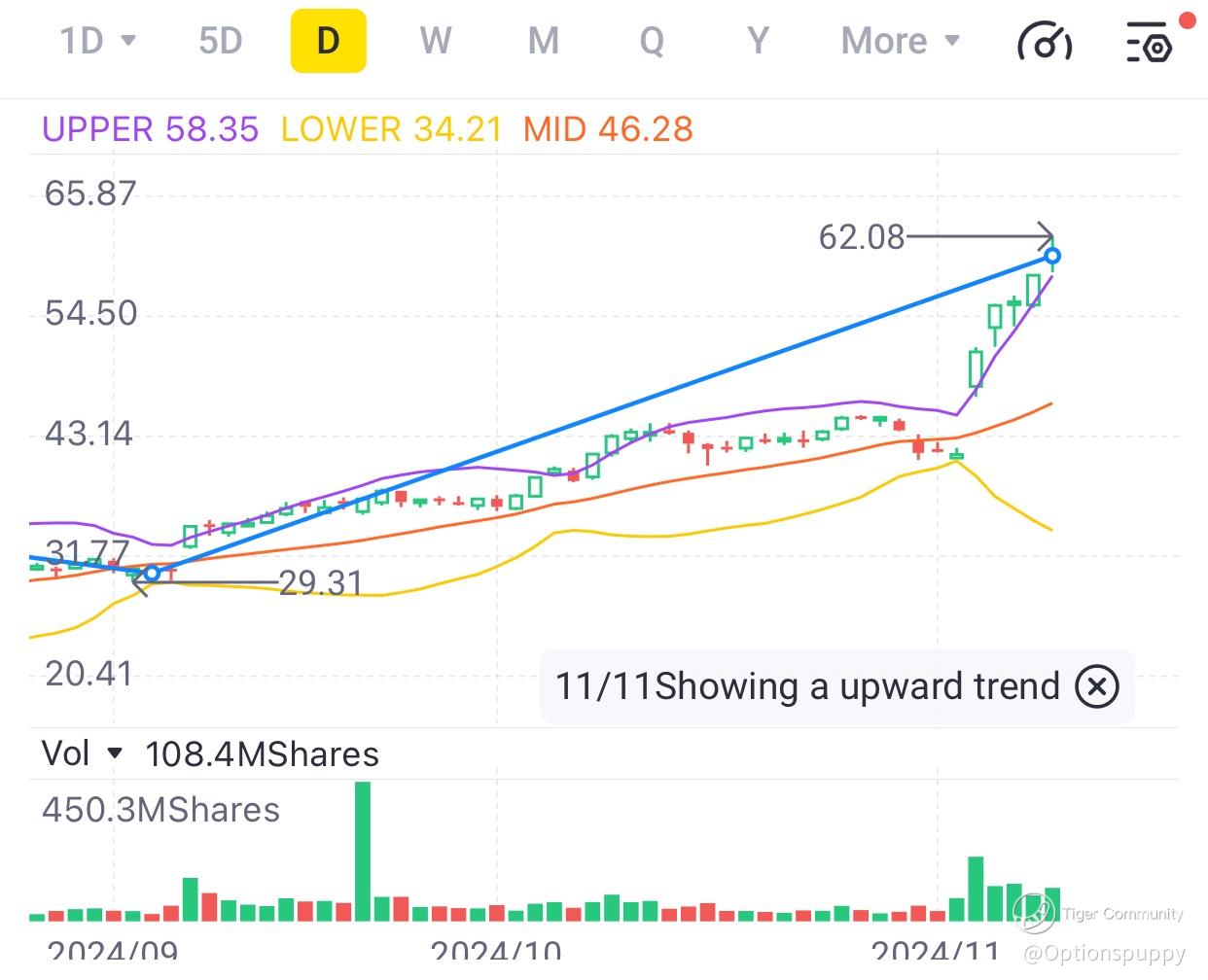Click the 29.31 low price marker
This screenshot has width=1208, height=980.
click(320, 582)
